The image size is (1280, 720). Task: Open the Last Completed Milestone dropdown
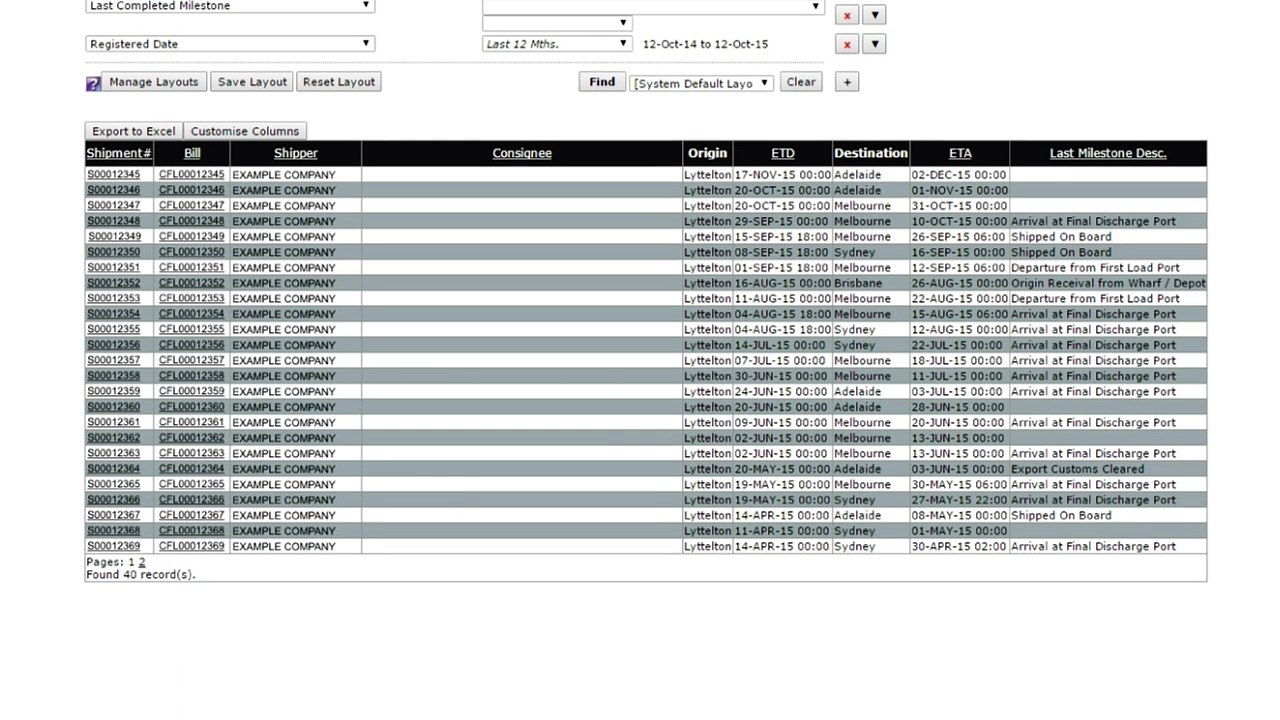click(x=230, y=6)
